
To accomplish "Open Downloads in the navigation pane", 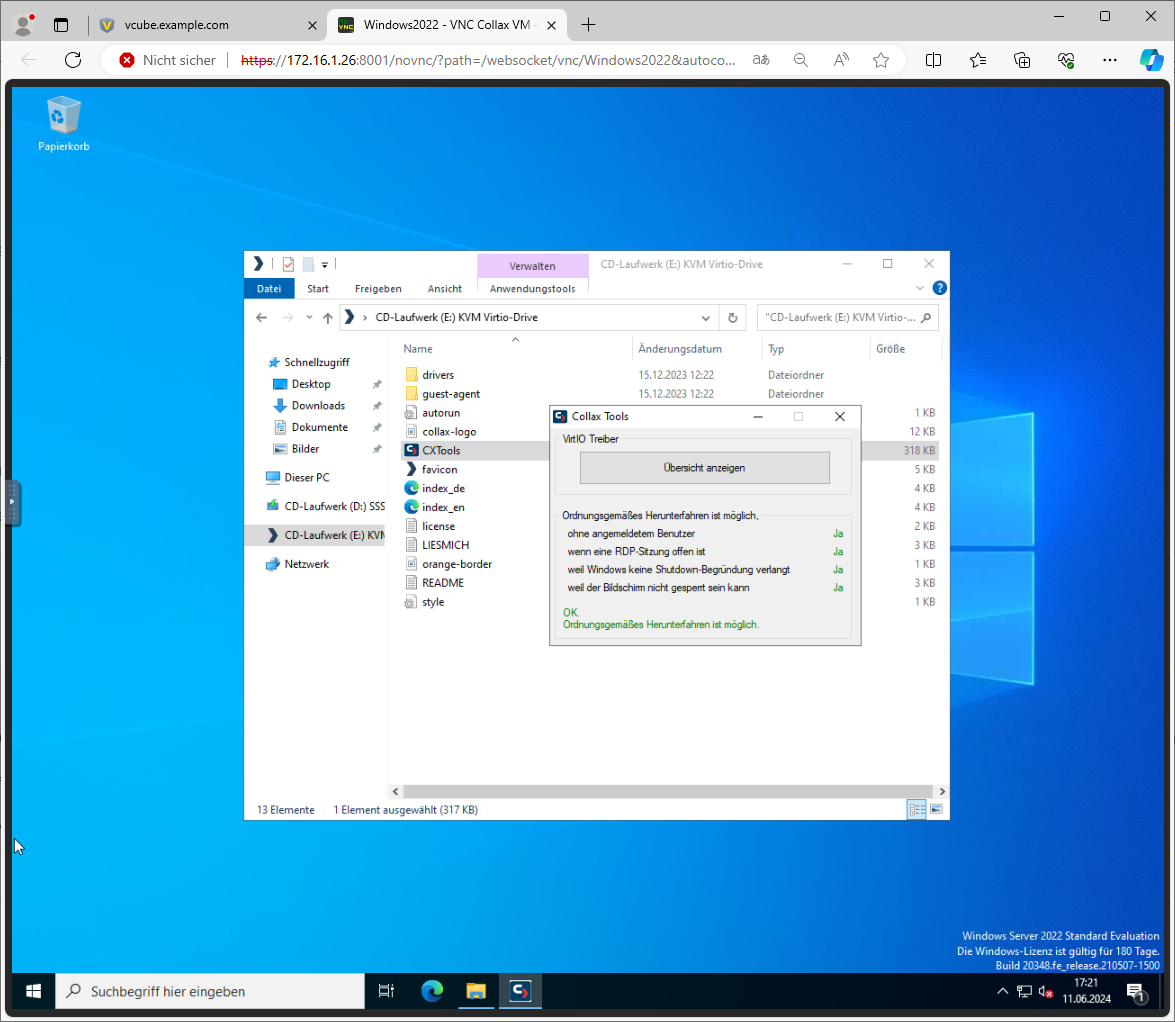I will (x=318, y=406).
